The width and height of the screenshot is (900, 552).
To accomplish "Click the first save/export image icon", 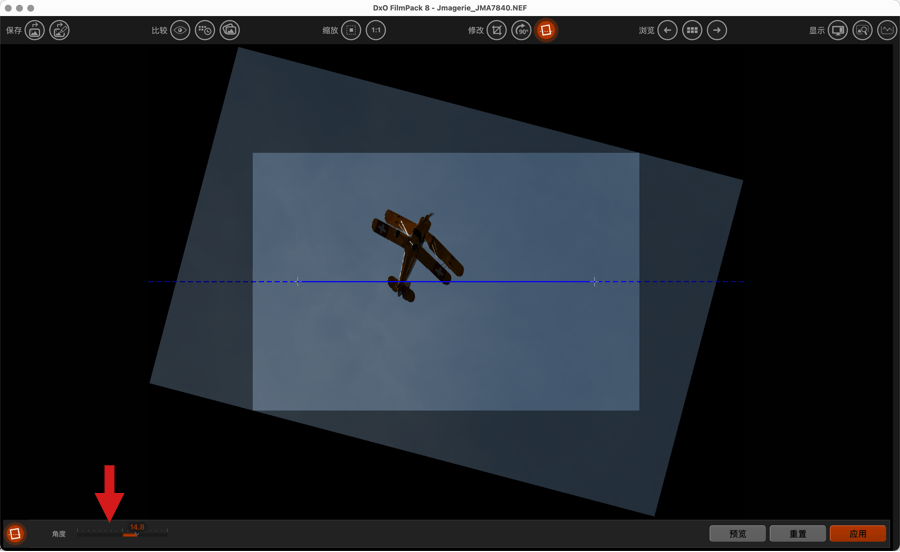I will pos(35,31).
